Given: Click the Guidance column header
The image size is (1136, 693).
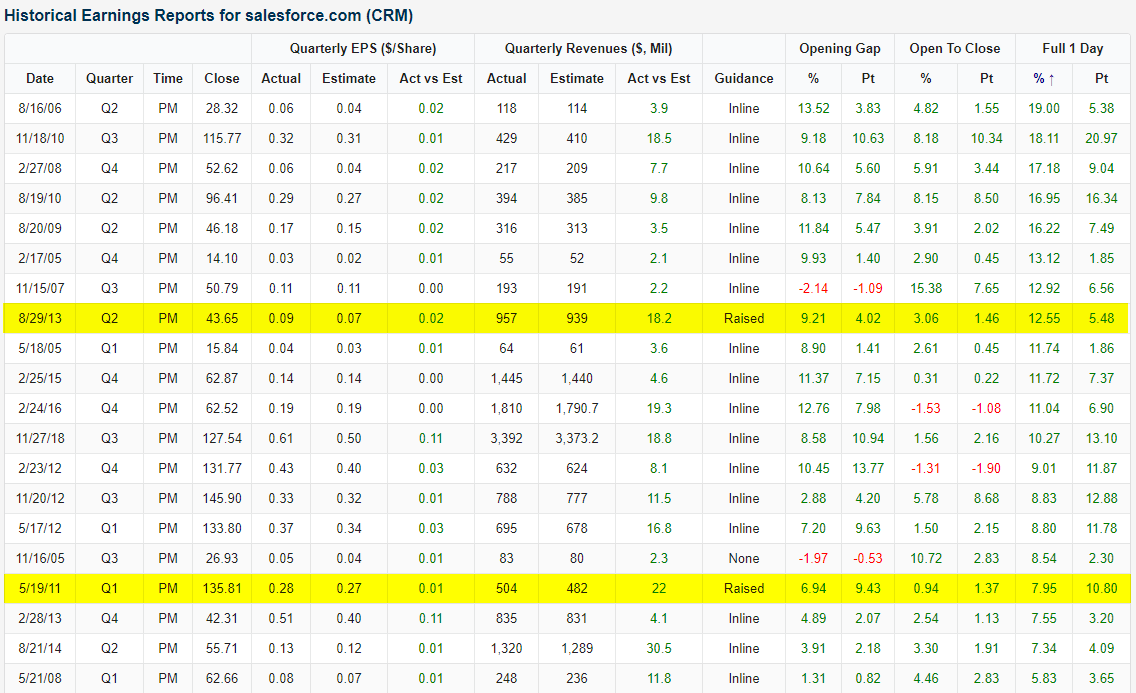Looking at the screenshot, I should (744, 78).
